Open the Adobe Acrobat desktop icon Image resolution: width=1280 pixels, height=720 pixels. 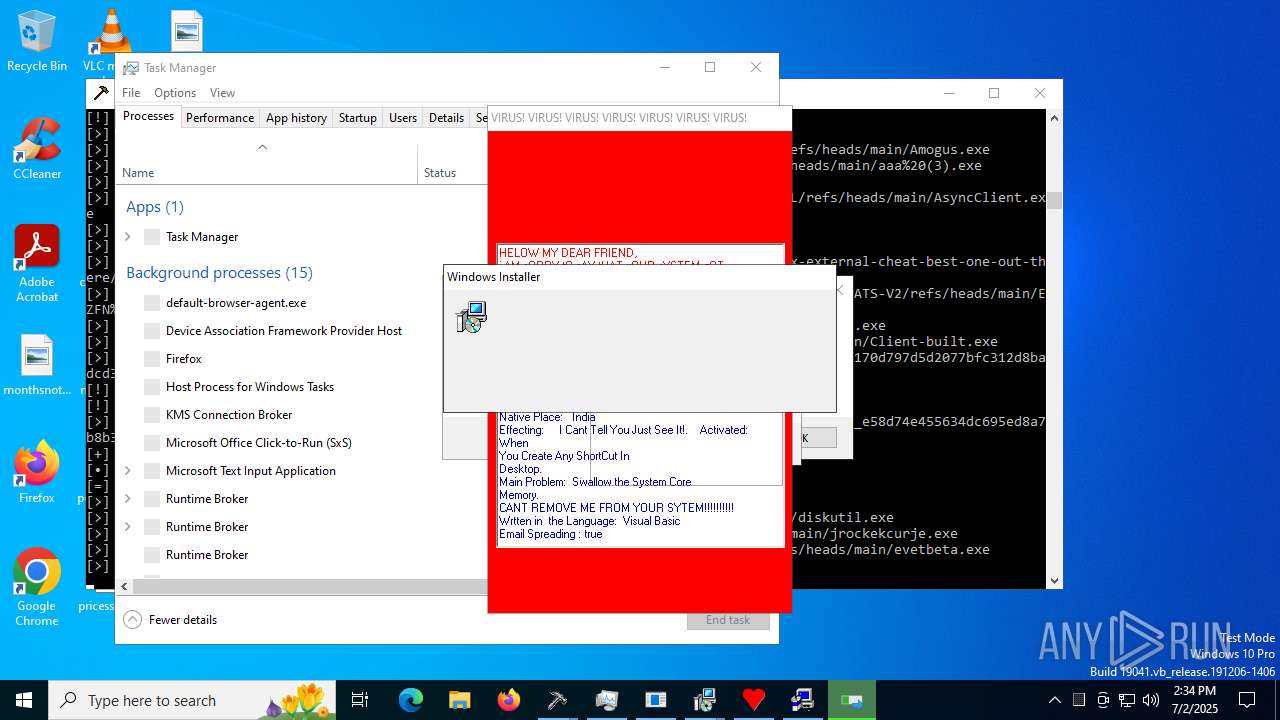(x=37, y=264)
